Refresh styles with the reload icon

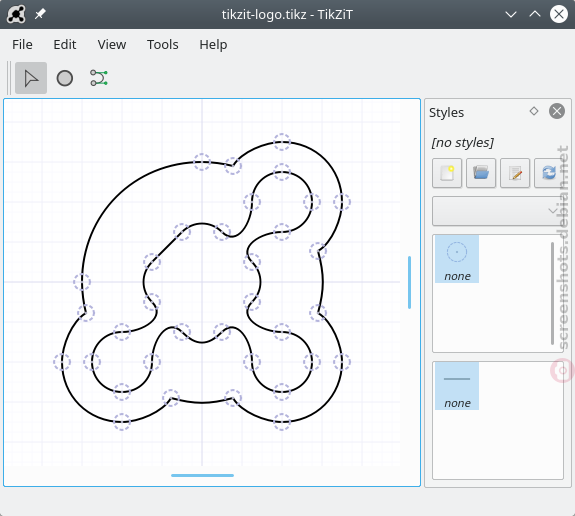tap(549, 173)
